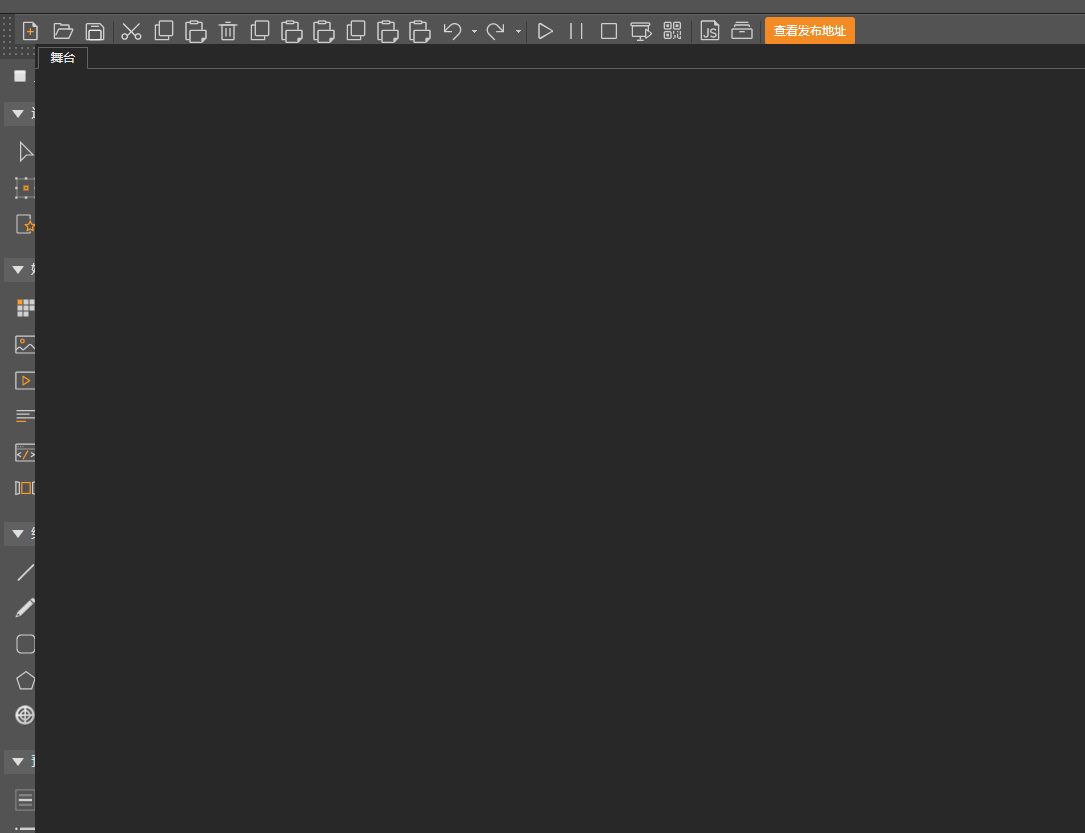Switch to the 舞台 tab
This screenshot has width=1085, height=833.
(63, 58)
